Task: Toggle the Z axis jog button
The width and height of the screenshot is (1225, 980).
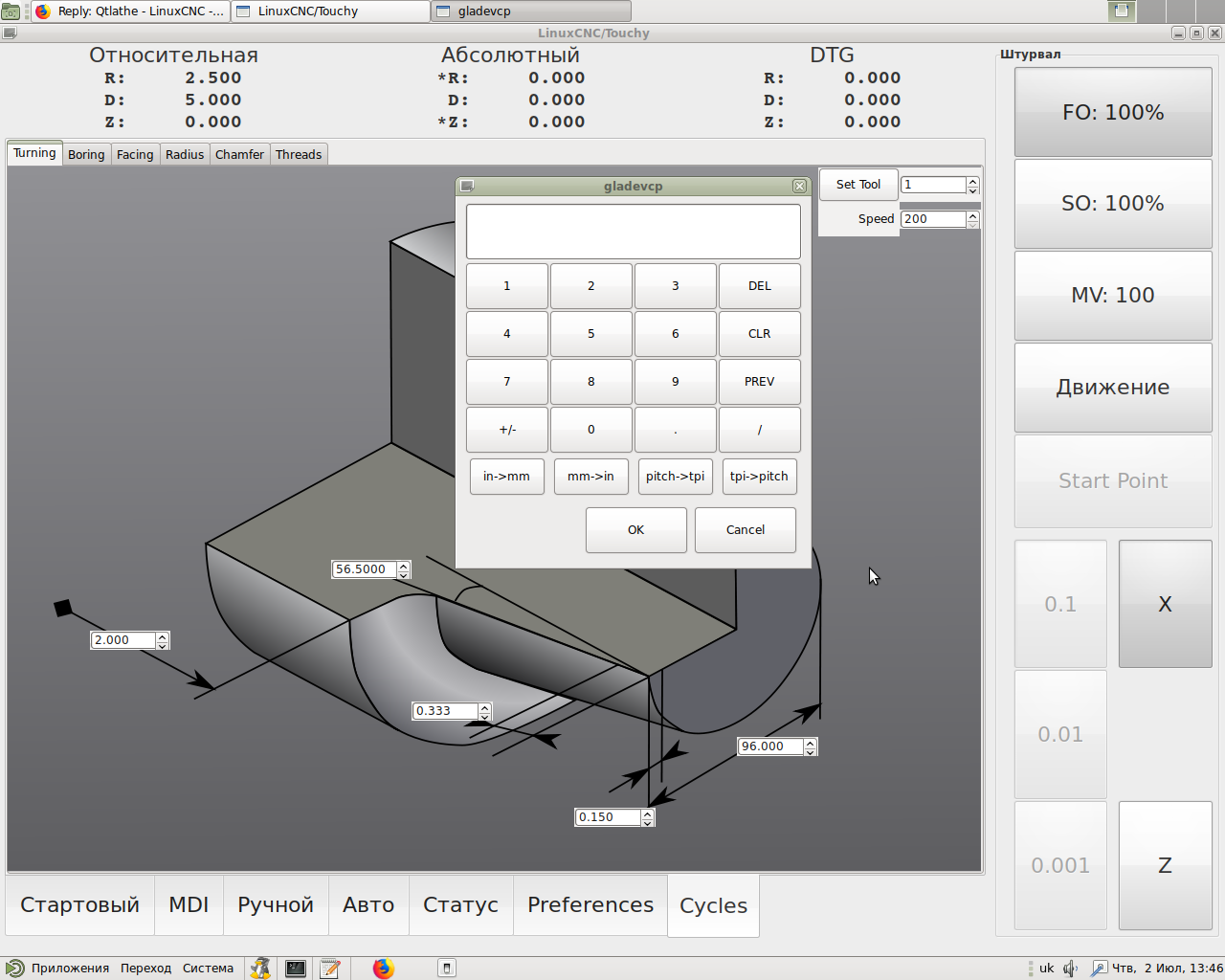Action: click(x=1166, y=865)
